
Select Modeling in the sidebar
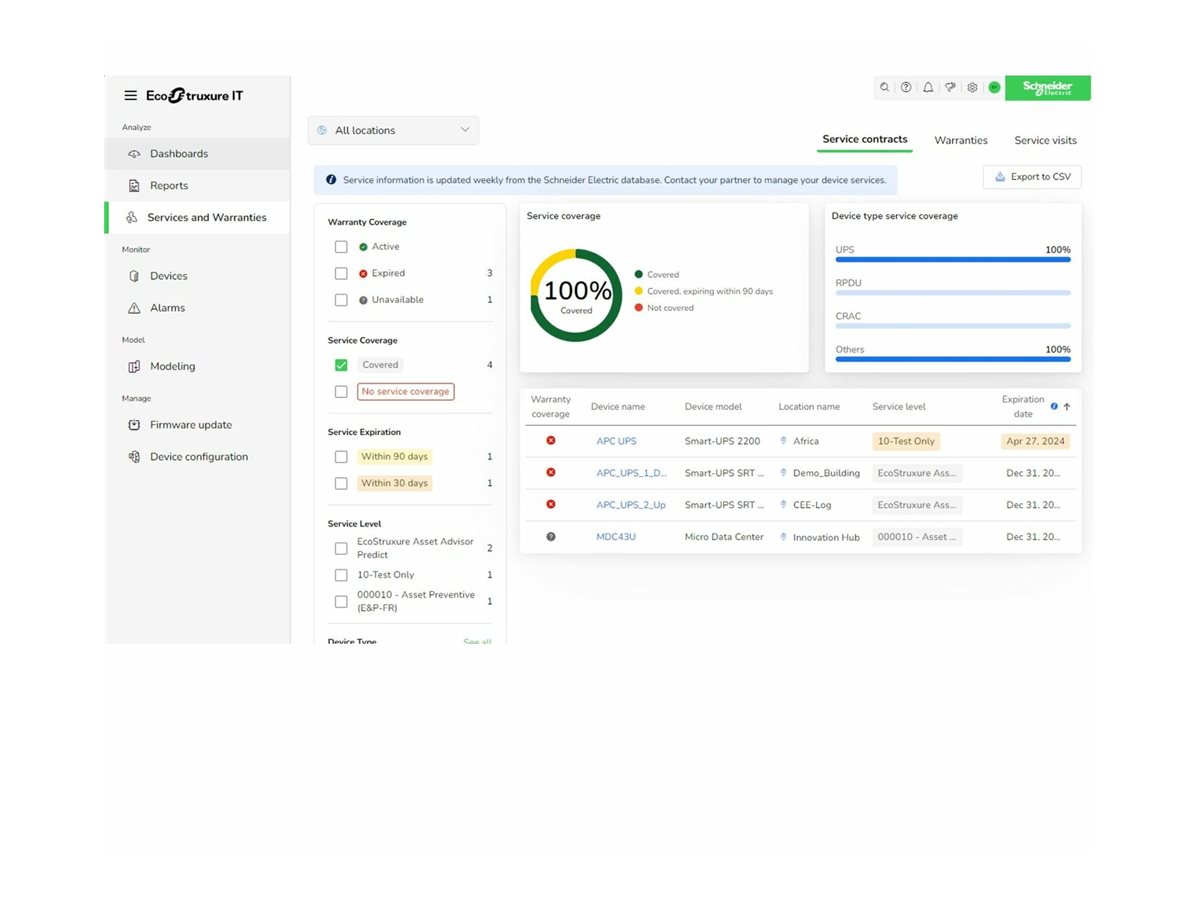[173, 366]
